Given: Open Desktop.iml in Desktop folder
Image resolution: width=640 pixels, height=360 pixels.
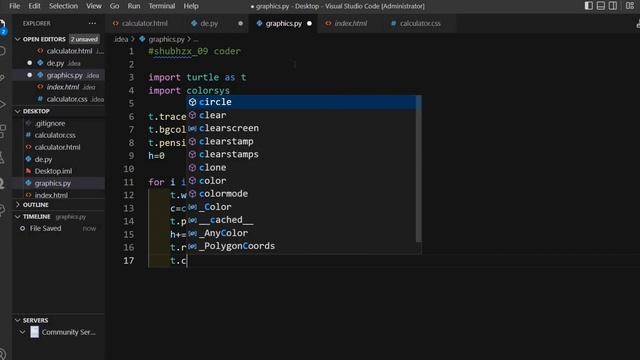Looking at the screenshot, I should [59, 171].
